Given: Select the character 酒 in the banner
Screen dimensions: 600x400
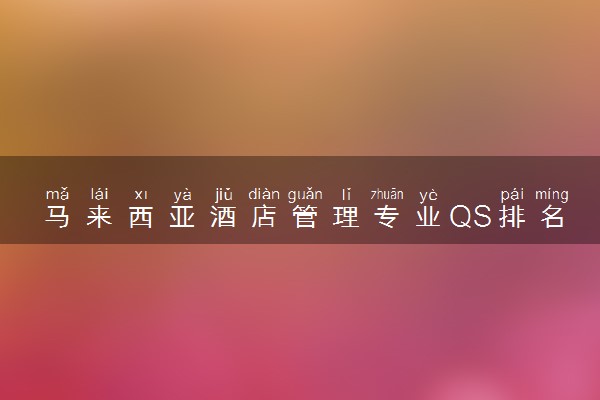Looking at the screenshot, I should pos(223,217).
